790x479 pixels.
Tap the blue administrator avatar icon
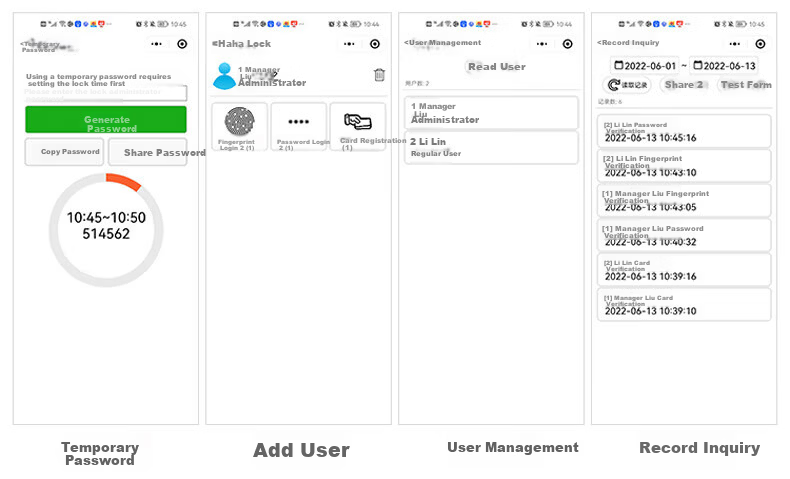point(224,76)
